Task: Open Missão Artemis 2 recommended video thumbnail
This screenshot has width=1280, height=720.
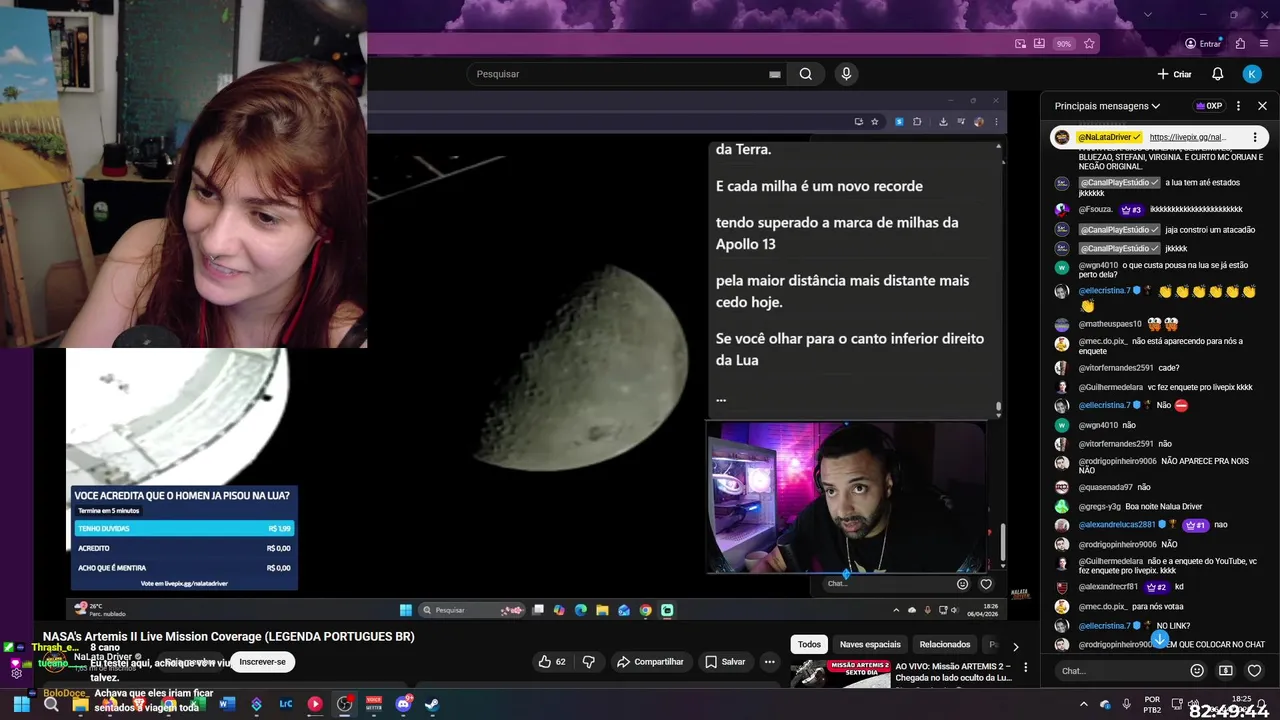Action: pyautogui.click(x=840, y=672)
